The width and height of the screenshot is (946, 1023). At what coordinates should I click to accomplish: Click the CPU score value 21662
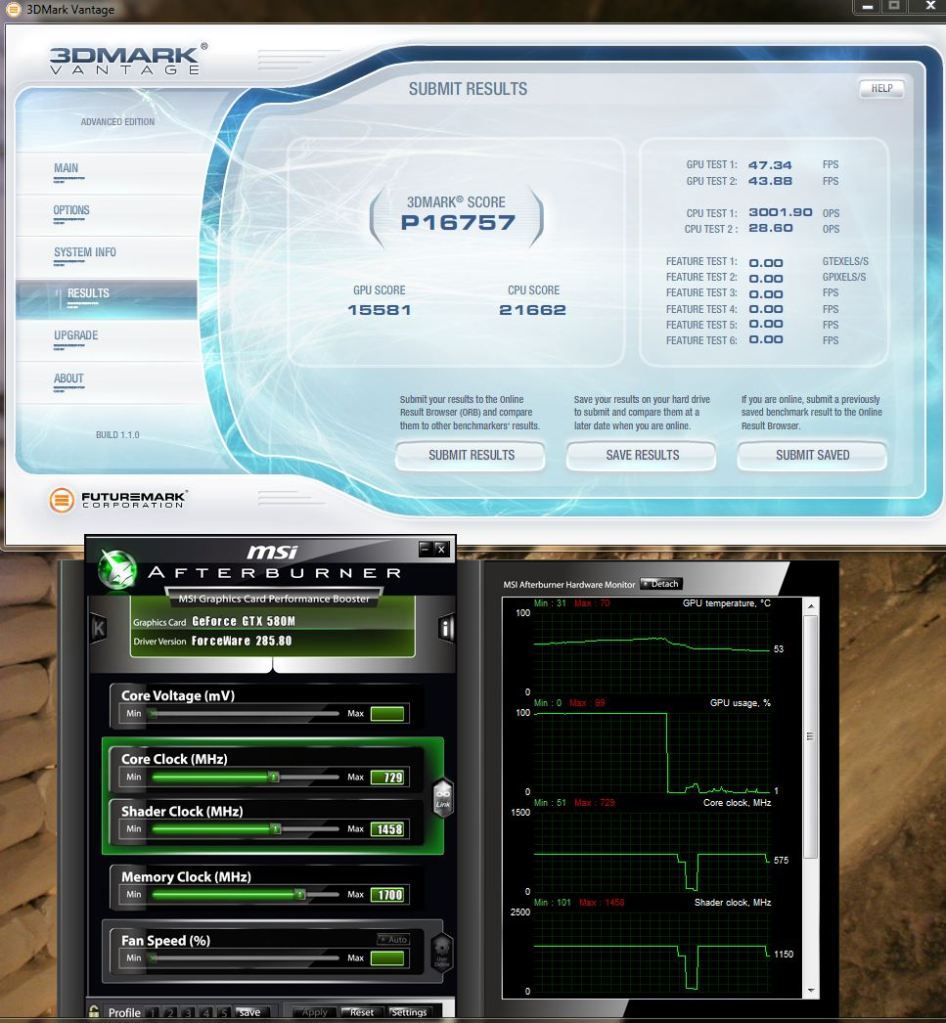532,311
